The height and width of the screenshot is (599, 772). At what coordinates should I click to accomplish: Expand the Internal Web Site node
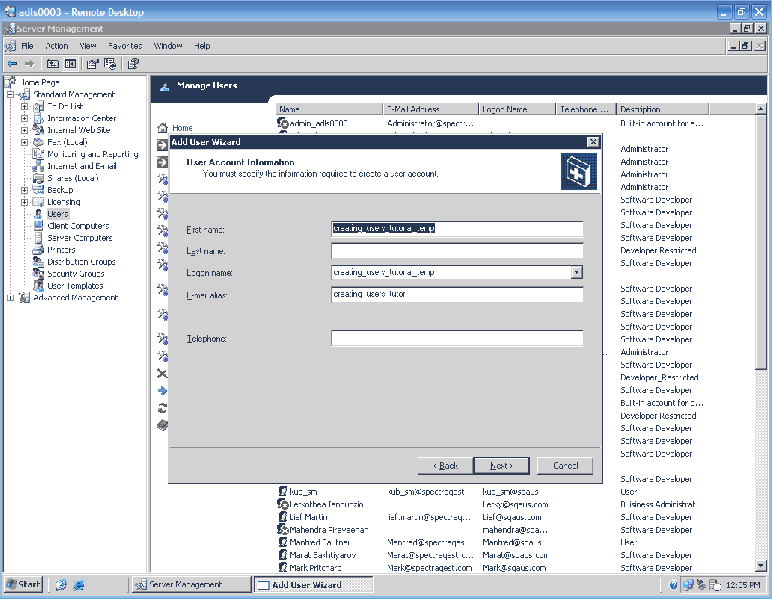click(24, 130)
